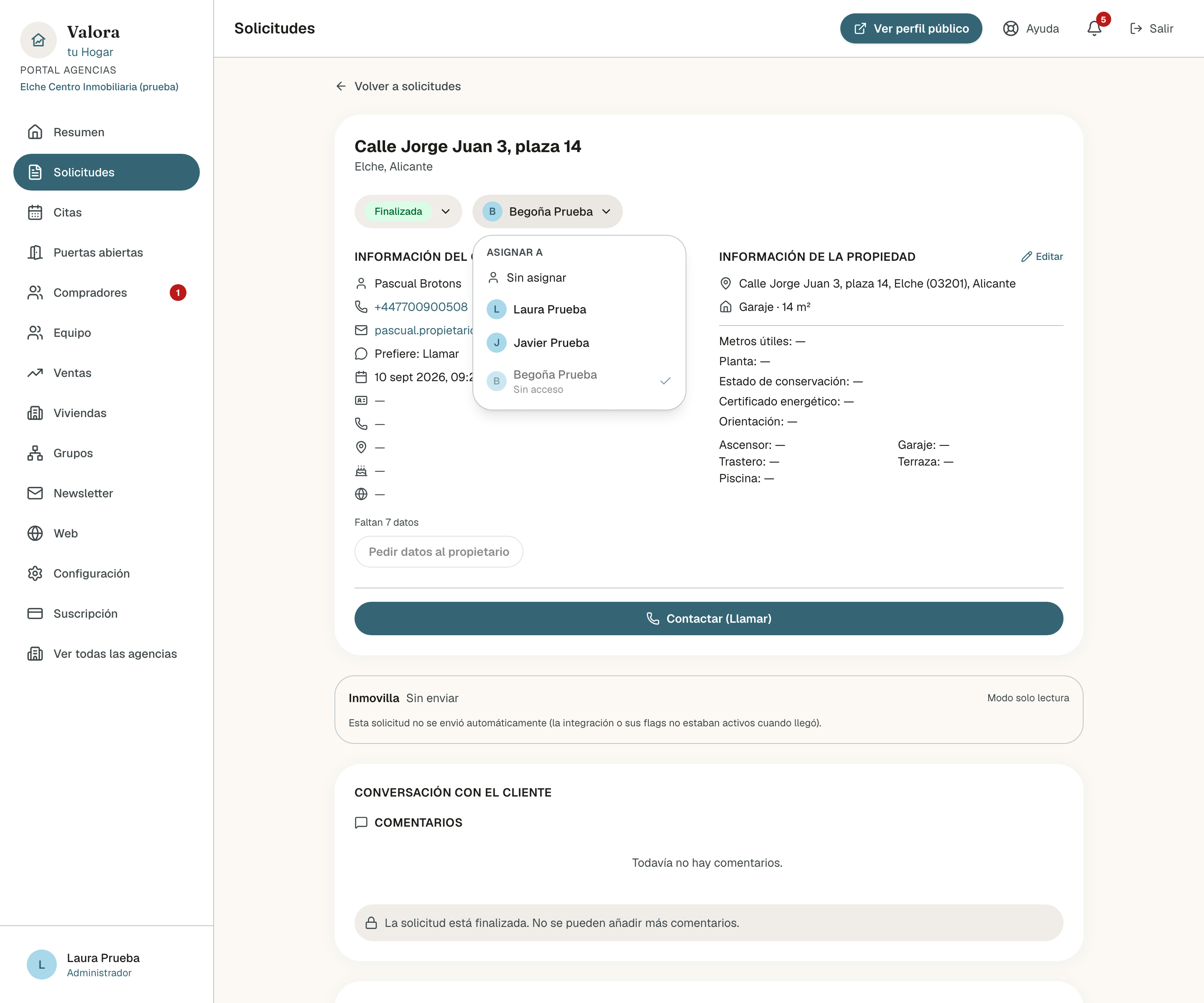Click the 'Faltan 7 datos' text
1204x1003 pixels.
click(386, 522)
